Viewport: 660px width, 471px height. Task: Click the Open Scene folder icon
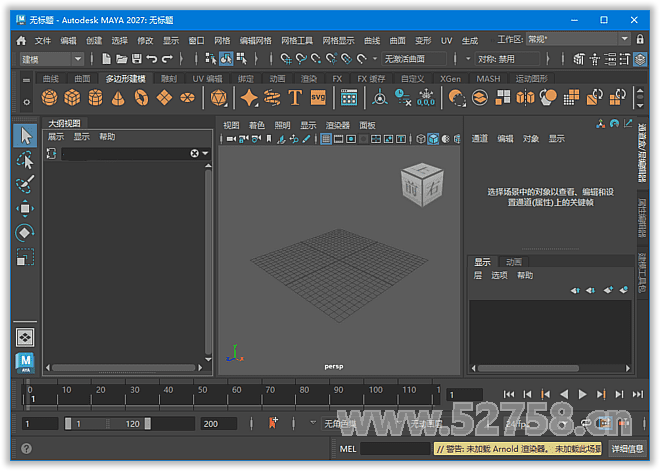click(x=122, y=59)
